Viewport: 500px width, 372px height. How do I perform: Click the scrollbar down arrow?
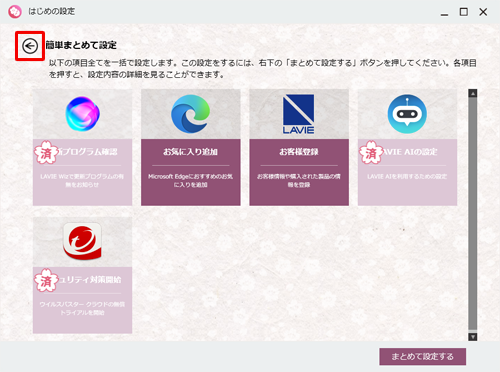(x=473, y=337)
